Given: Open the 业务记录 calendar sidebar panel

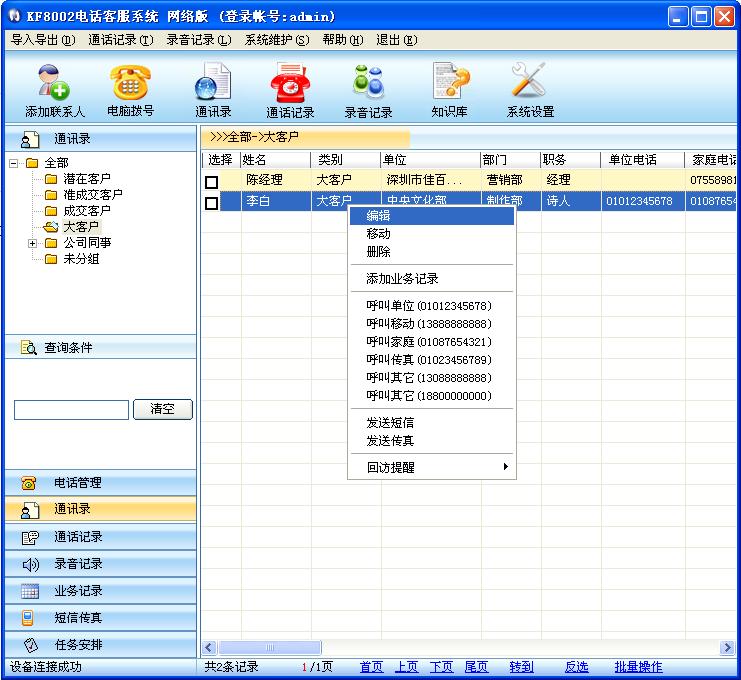Looking at the screenshot, I should [101, 591].
